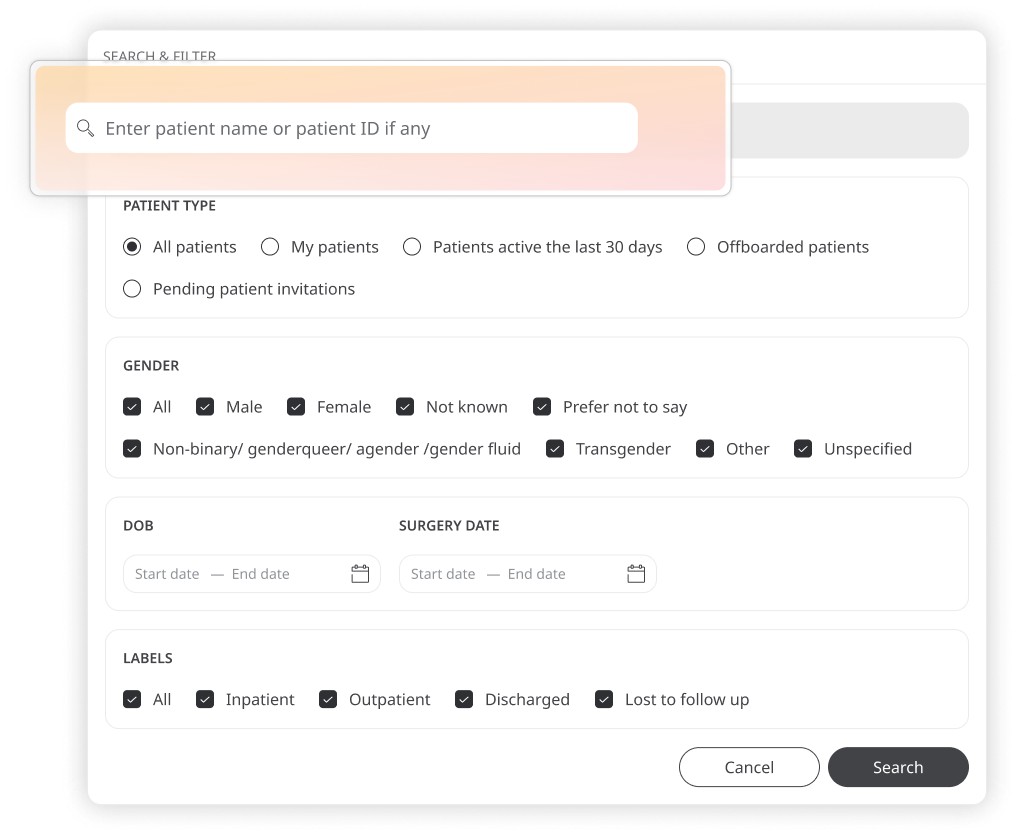Toggle Lost to follow up checkbox
This screenshot has height=835, width=1016.
[x=605, y=700]
